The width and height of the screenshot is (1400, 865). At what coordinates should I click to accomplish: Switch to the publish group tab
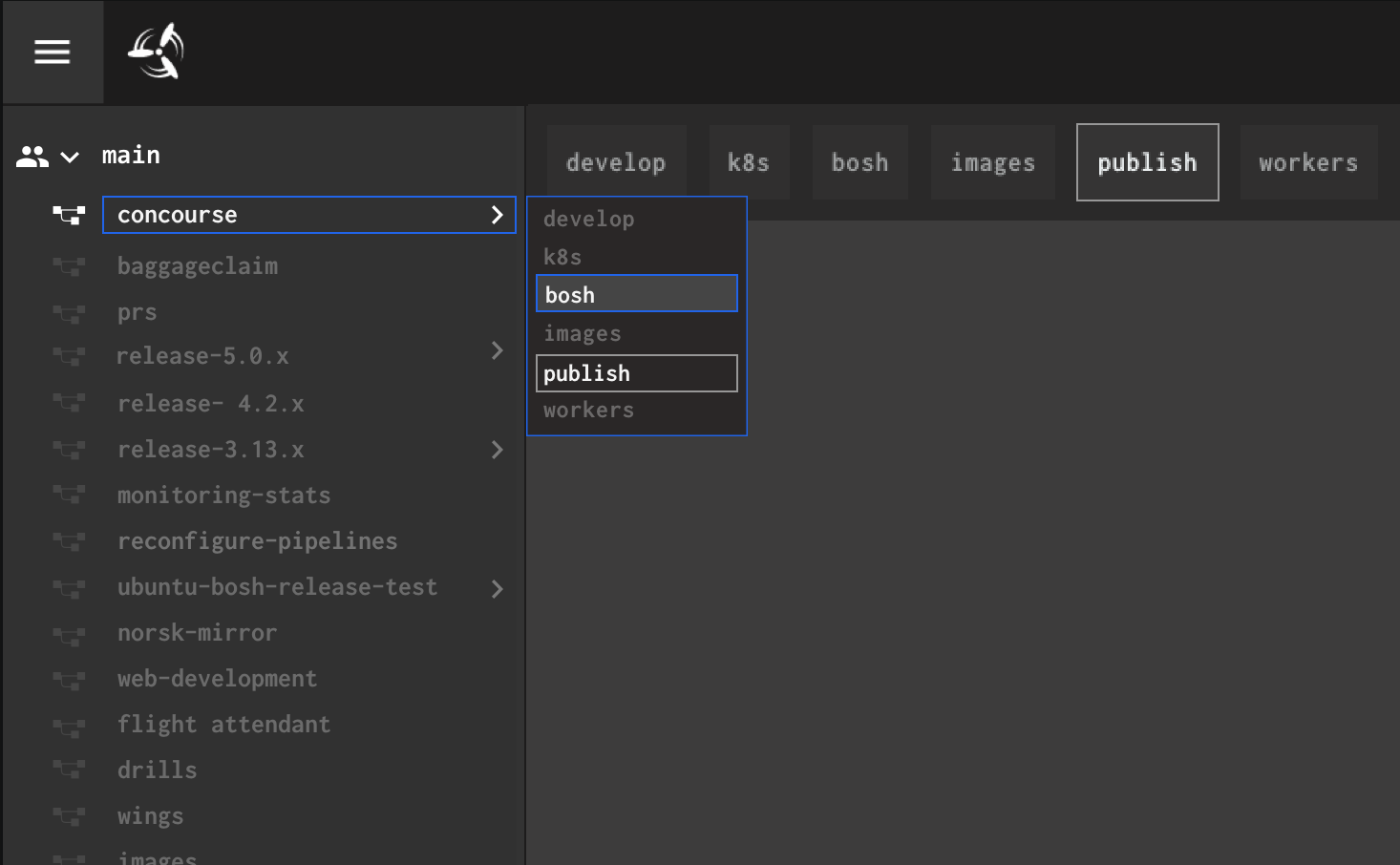pos(1147,162)
